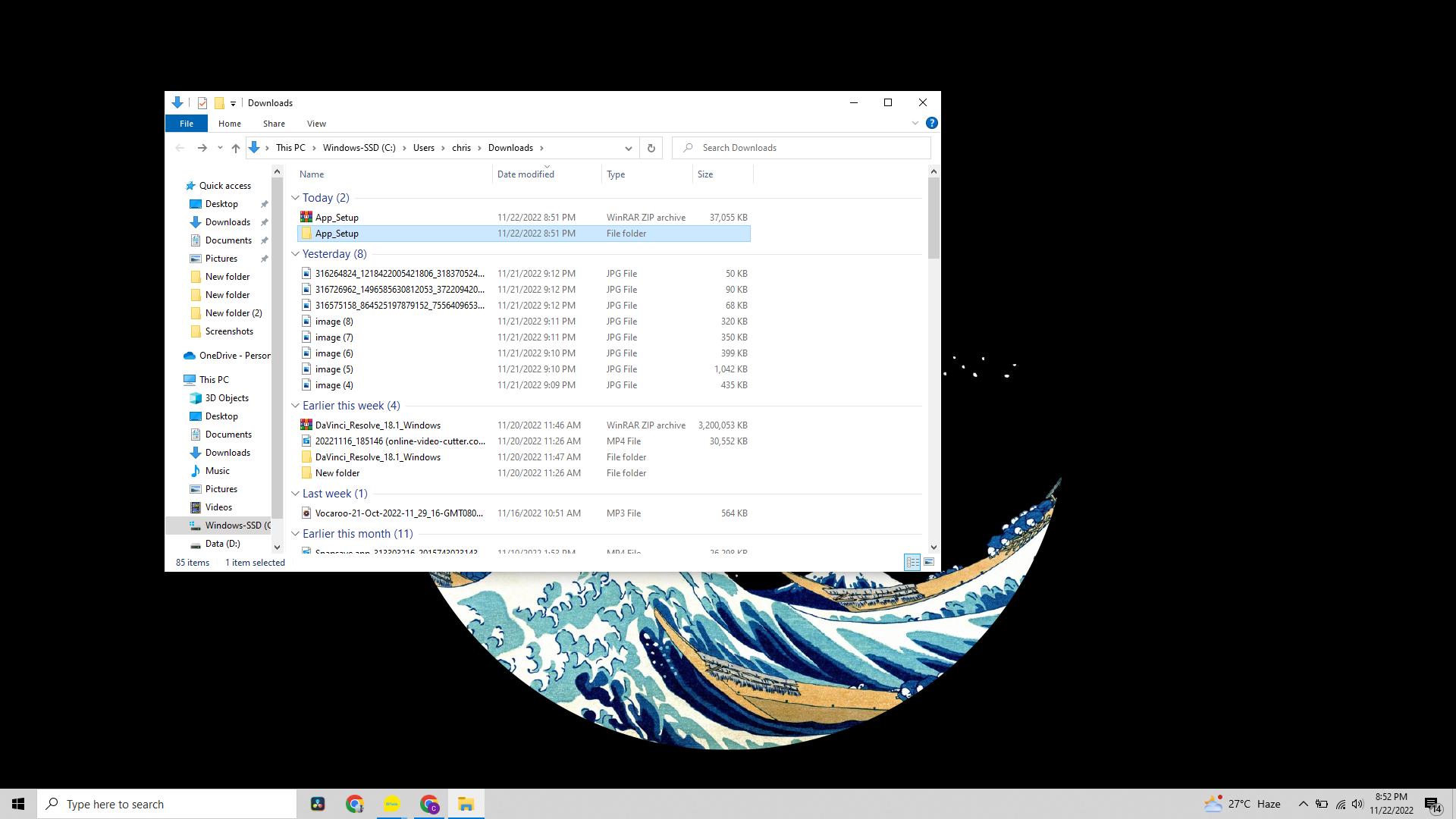Screen dimensions: 1456x819
Task: Click the Refresh button in the address bar
Action: pyautogui.click(x=651, y=149)
